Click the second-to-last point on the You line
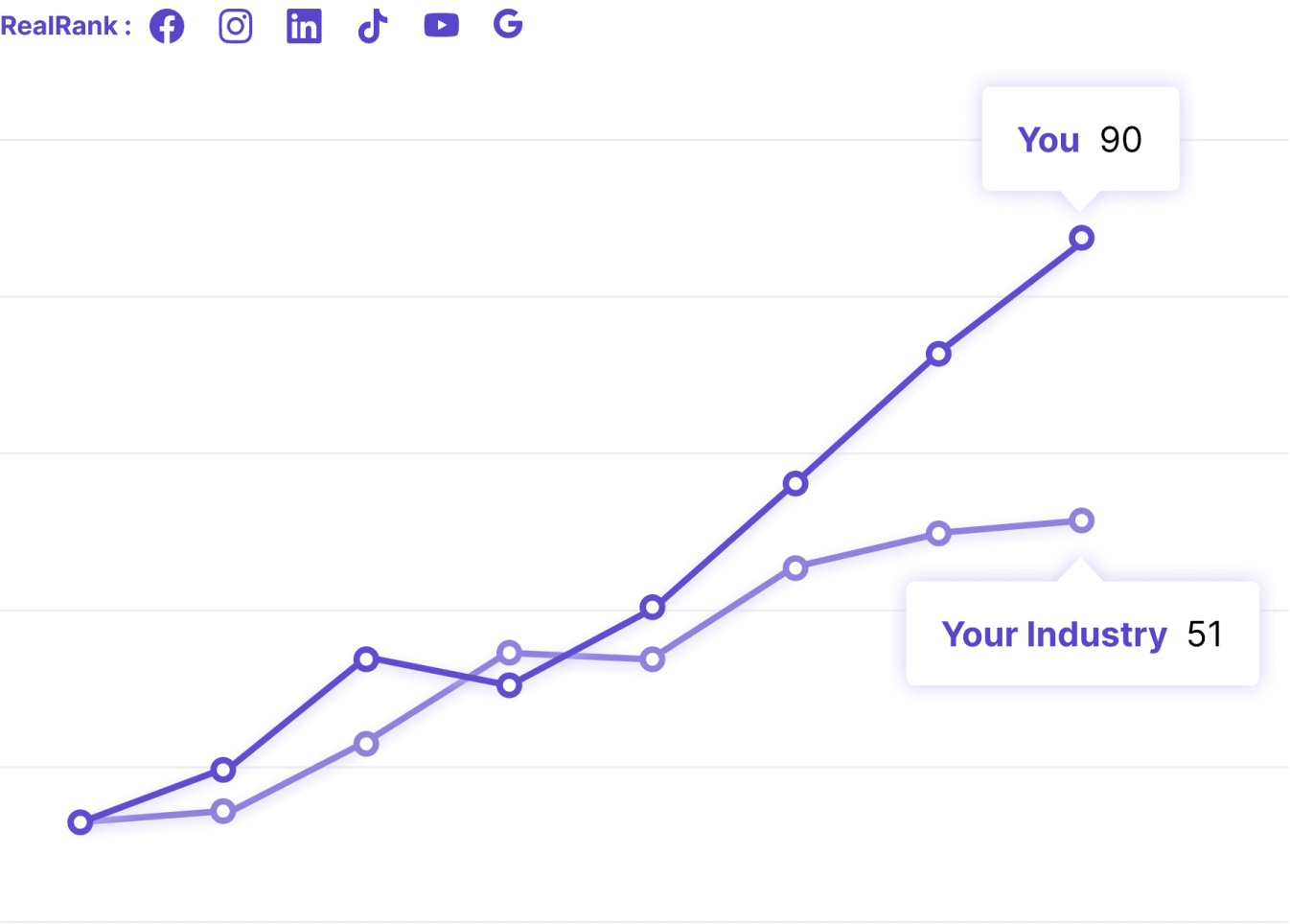 coord(939,355)
